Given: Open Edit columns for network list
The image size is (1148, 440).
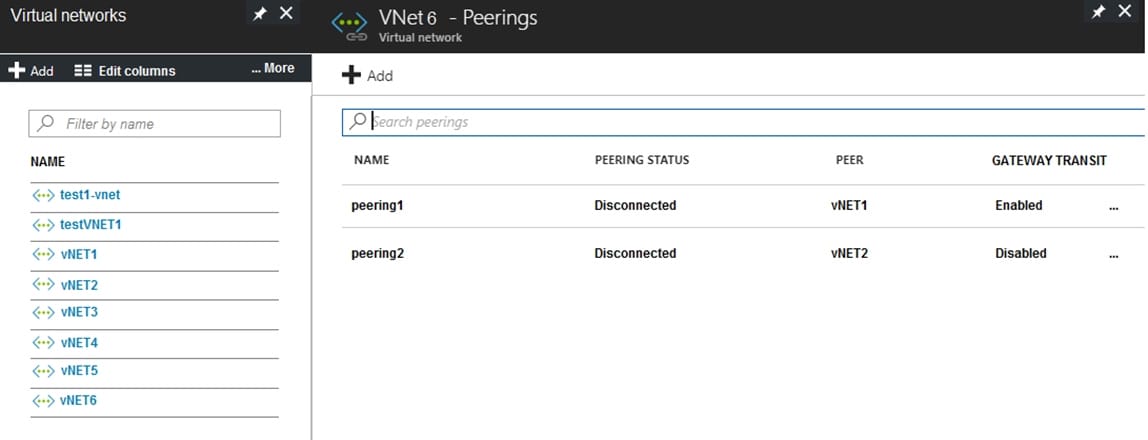Looking at the screenshot, I should [125, 71].
